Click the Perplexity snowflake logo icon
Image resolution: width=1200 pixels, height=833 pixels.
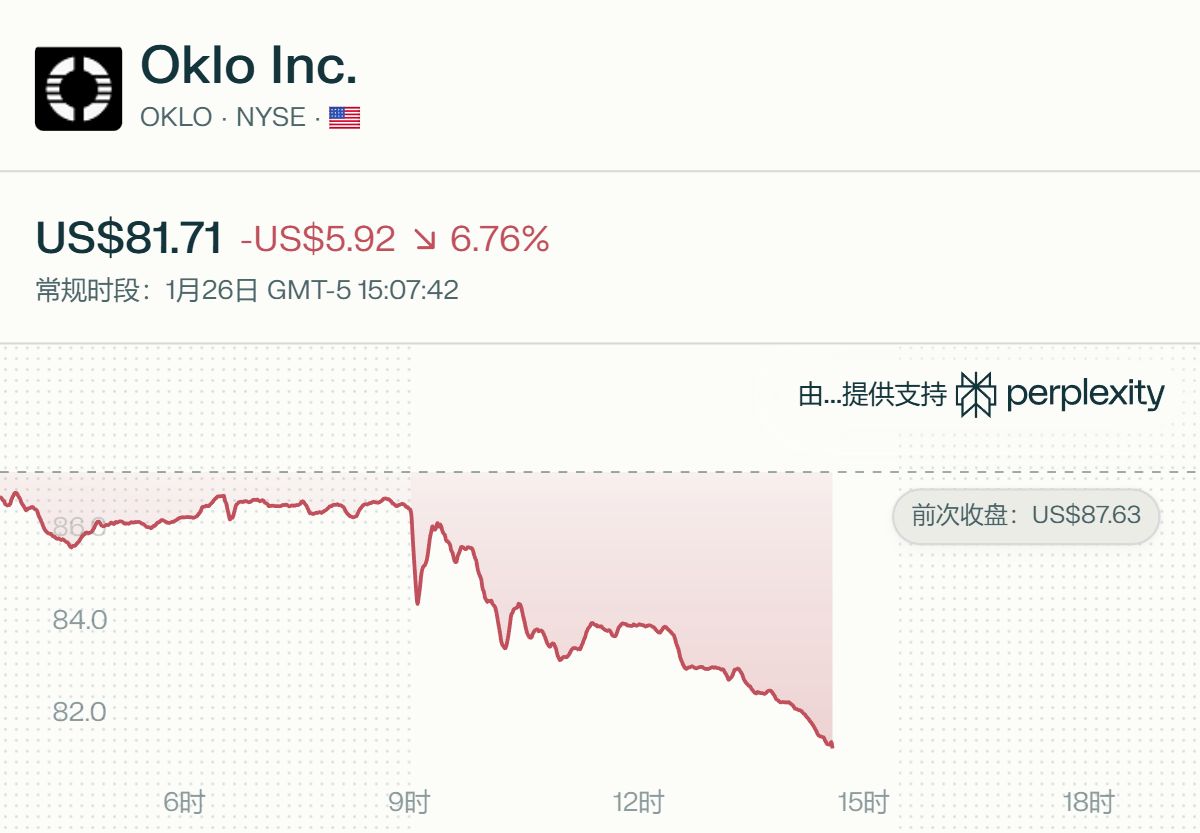pyautogui.click(x=976, y=394)
